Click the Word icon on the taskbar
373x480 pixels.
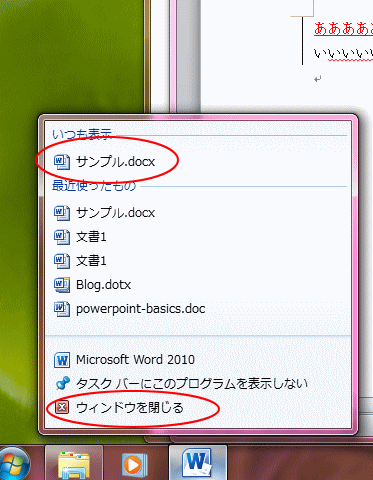point(198,463)
